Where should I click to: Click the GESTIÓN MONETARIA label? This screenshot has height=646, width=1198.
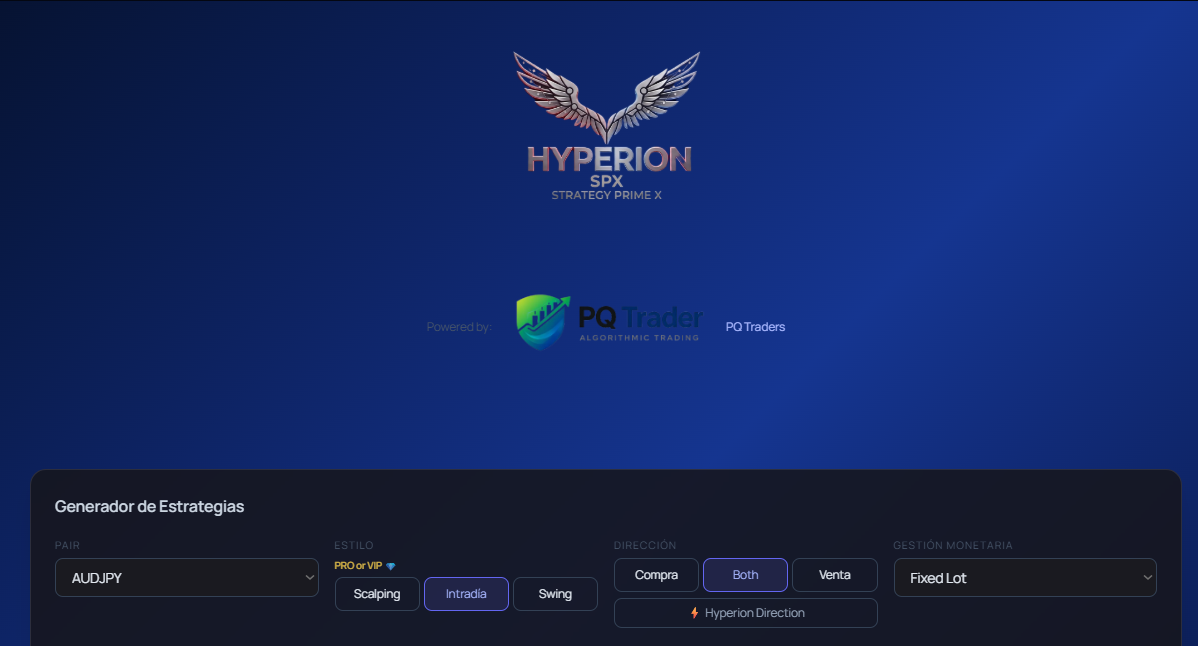[x=953, y=545]
